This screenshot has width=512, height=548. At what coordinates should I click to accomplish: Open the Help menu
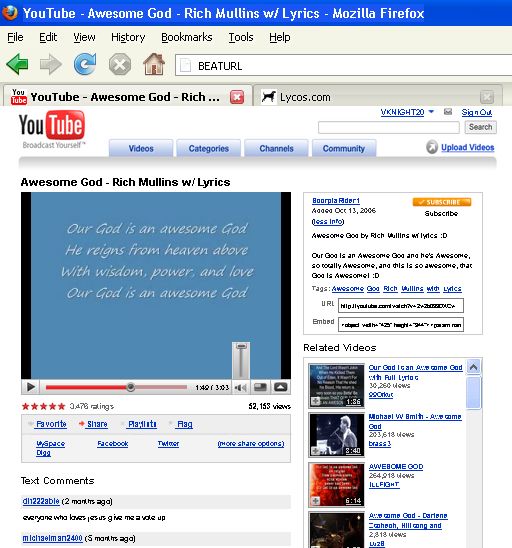[x=280, y=37]
